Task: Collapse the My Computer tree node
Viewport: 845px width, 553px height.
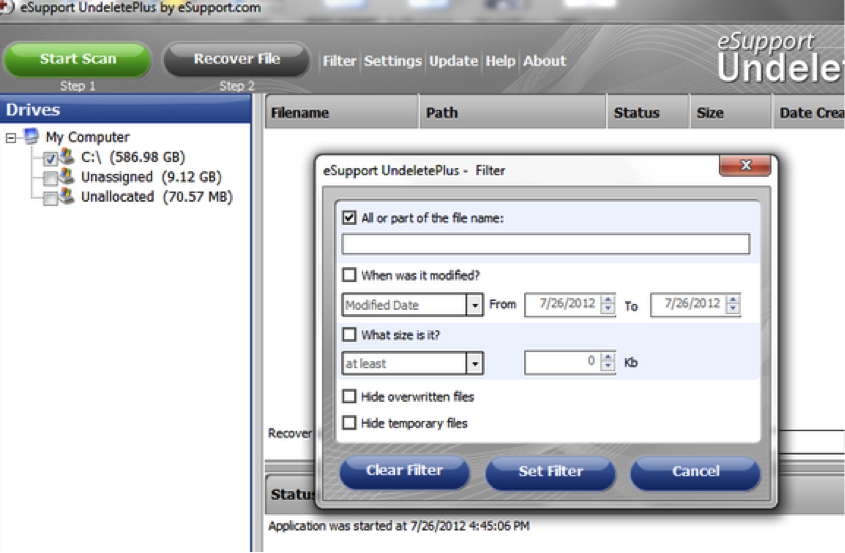Action: tap(11, 139)
